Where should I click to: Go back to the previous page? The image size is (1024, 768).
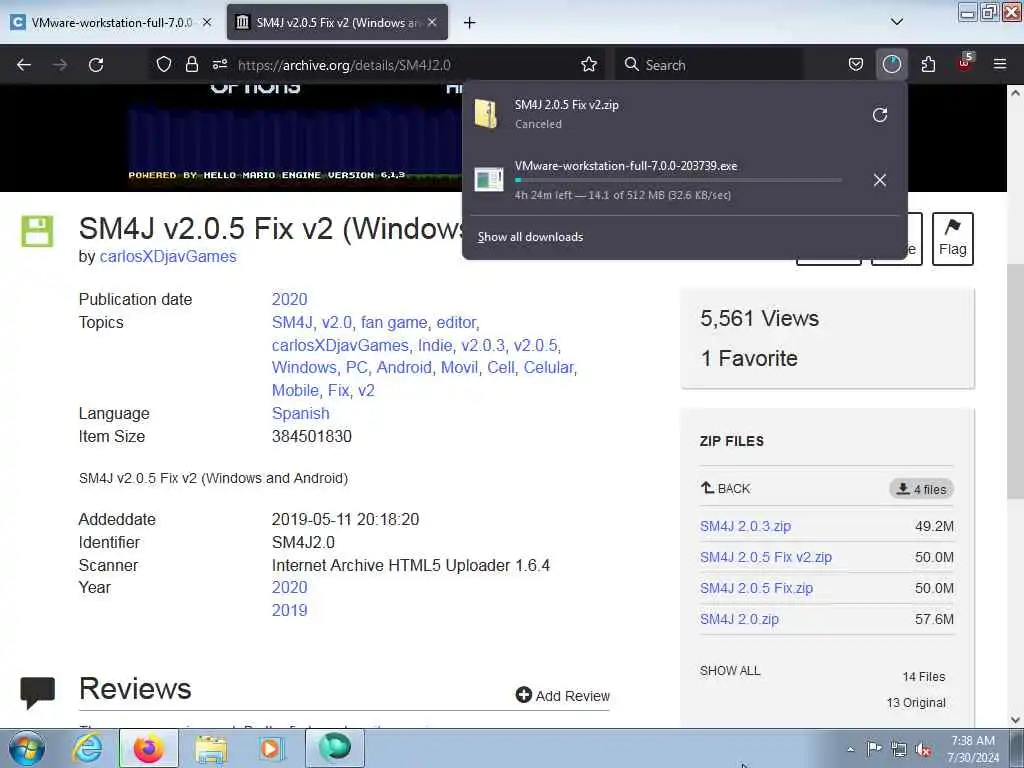[x=24, y=65]
